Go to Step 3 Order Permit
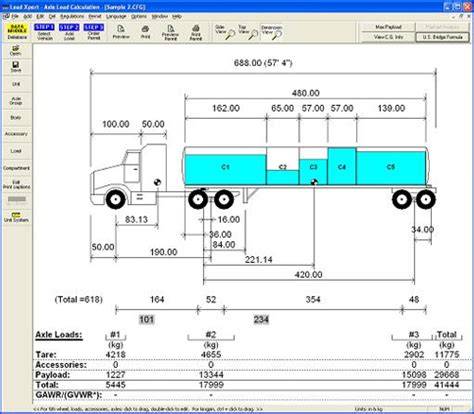The image size is (474, 414). (x=94, y=32)
